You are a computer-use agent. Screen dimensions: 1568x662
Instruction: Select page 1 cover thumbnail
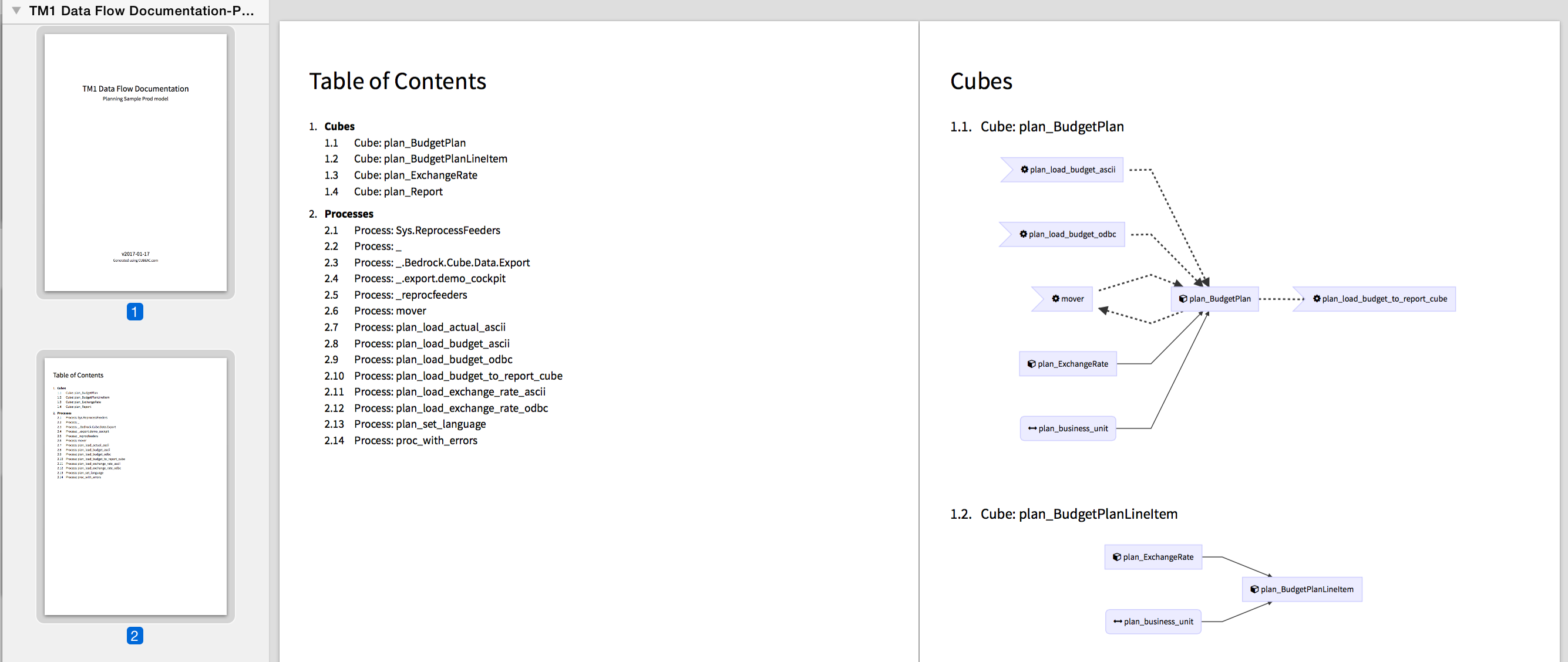coord(135,162)
